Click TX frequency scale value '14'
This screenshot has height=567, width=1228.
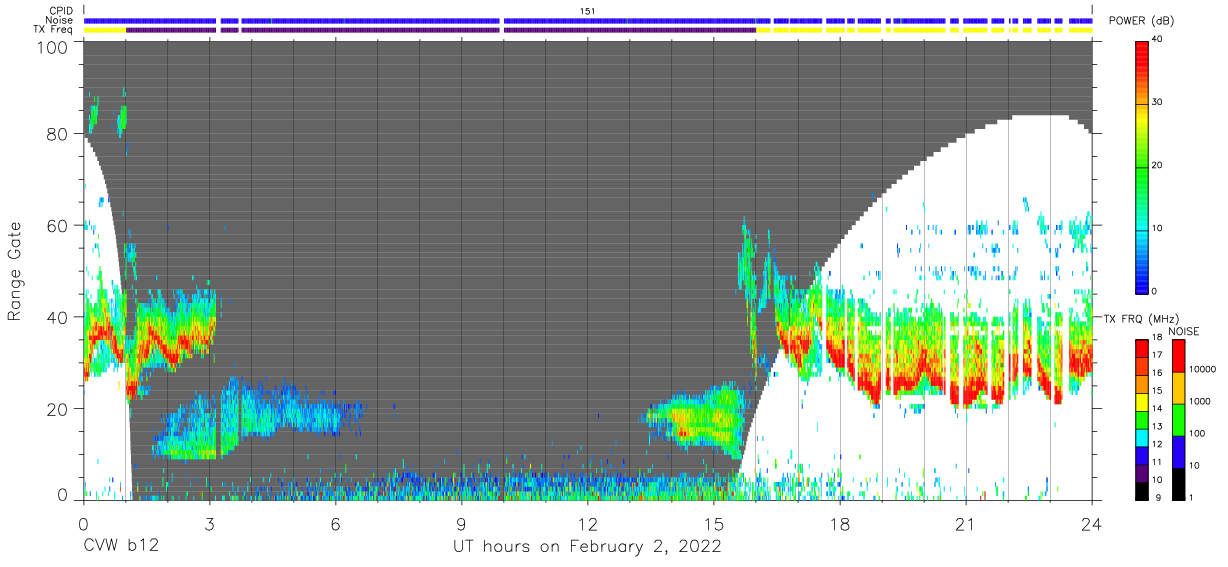coord(1157,409)
